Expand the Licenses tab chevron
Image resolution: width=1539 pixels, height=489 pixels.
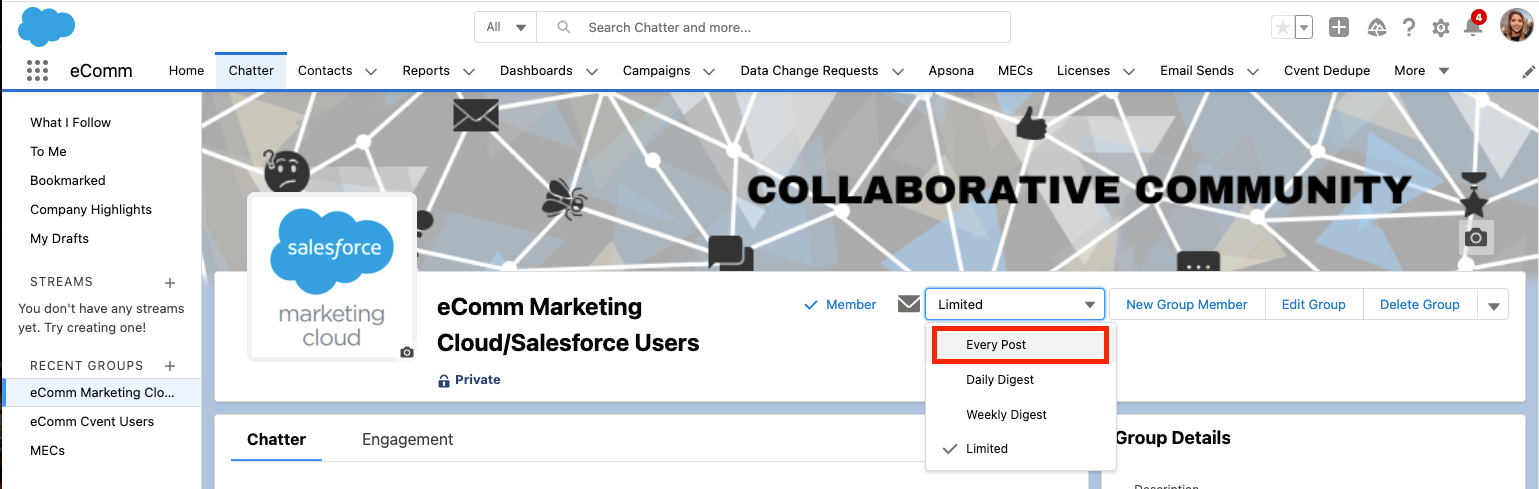pyautogui.click(x=1129, y=71)
